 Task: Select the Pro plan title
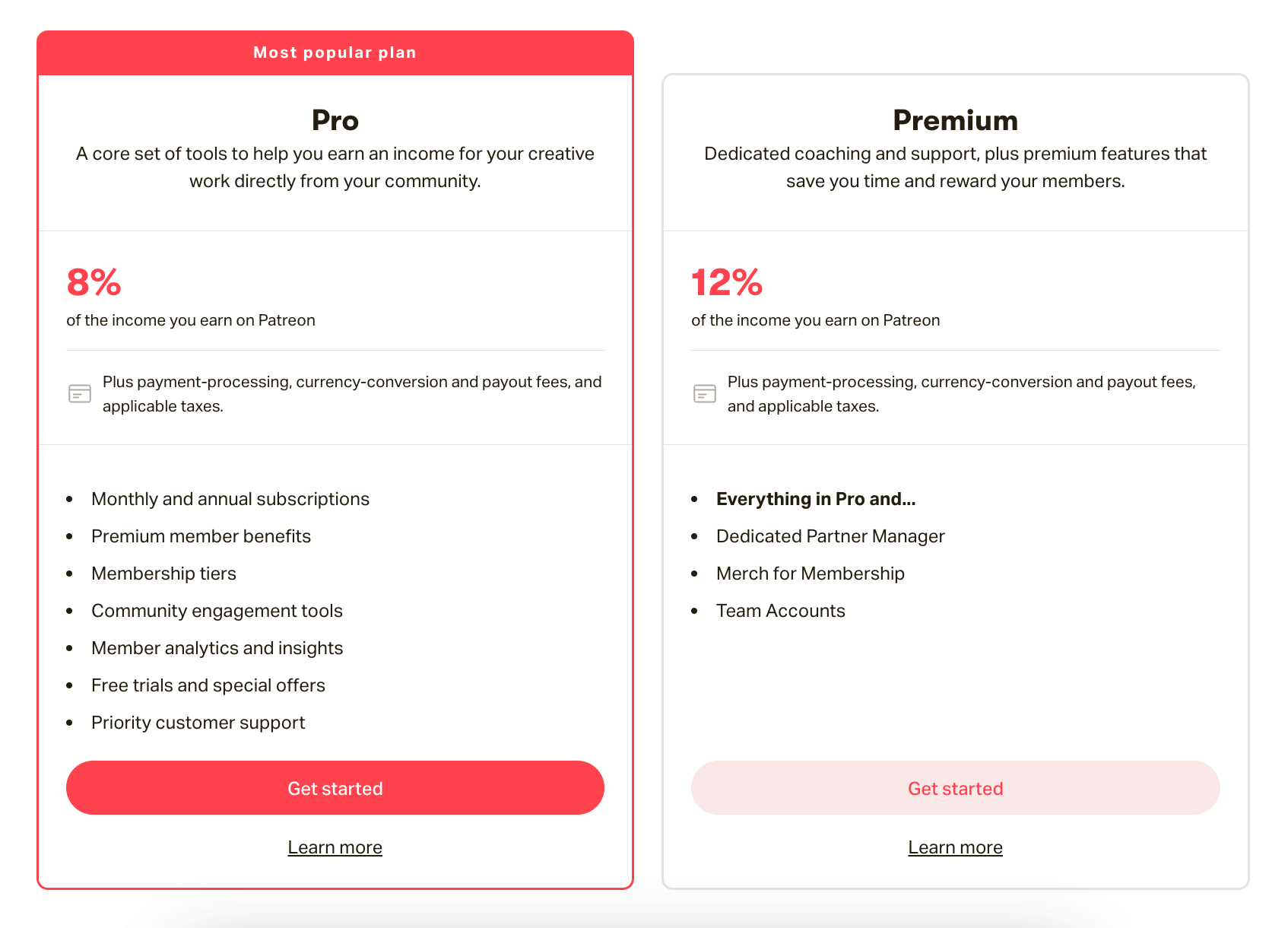pos(335,119)
